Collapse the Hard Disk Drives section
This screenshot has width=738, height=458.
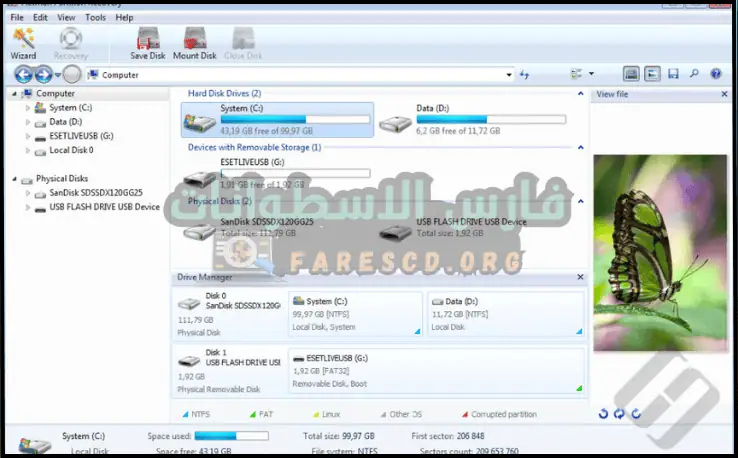tap(580, 93)
